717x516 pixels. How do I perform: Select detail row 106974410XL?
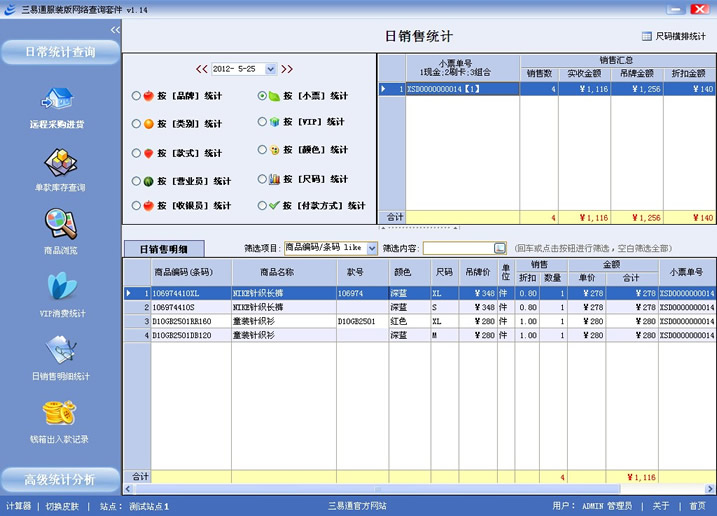[420, 293]
